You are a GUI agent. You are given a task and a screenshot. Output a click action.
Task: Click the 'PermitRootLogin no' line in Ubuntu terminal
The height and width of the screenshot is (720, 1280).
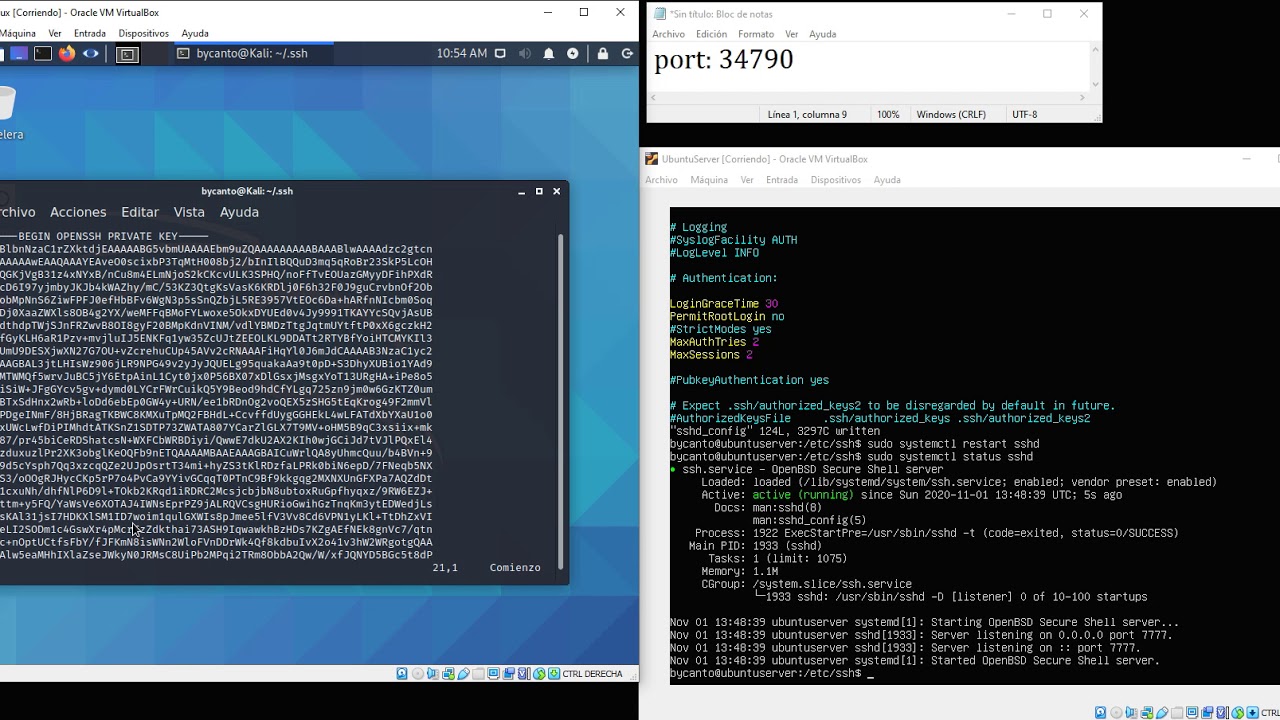click(x=727, y=316)
